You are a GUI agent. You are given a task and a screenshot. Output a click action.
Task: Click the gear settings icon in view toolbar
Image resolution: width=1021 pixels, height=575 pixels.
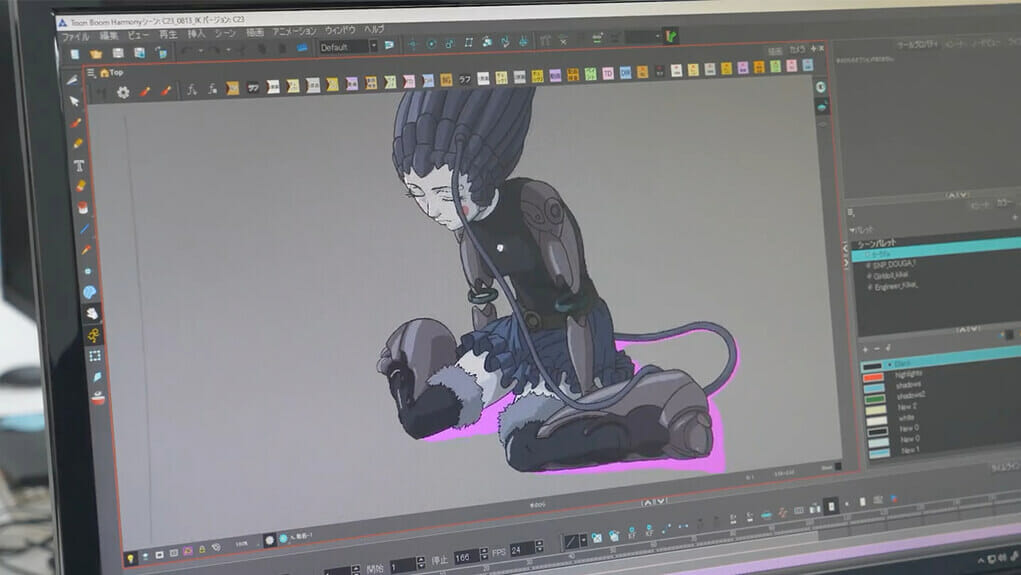pos(122,93)
